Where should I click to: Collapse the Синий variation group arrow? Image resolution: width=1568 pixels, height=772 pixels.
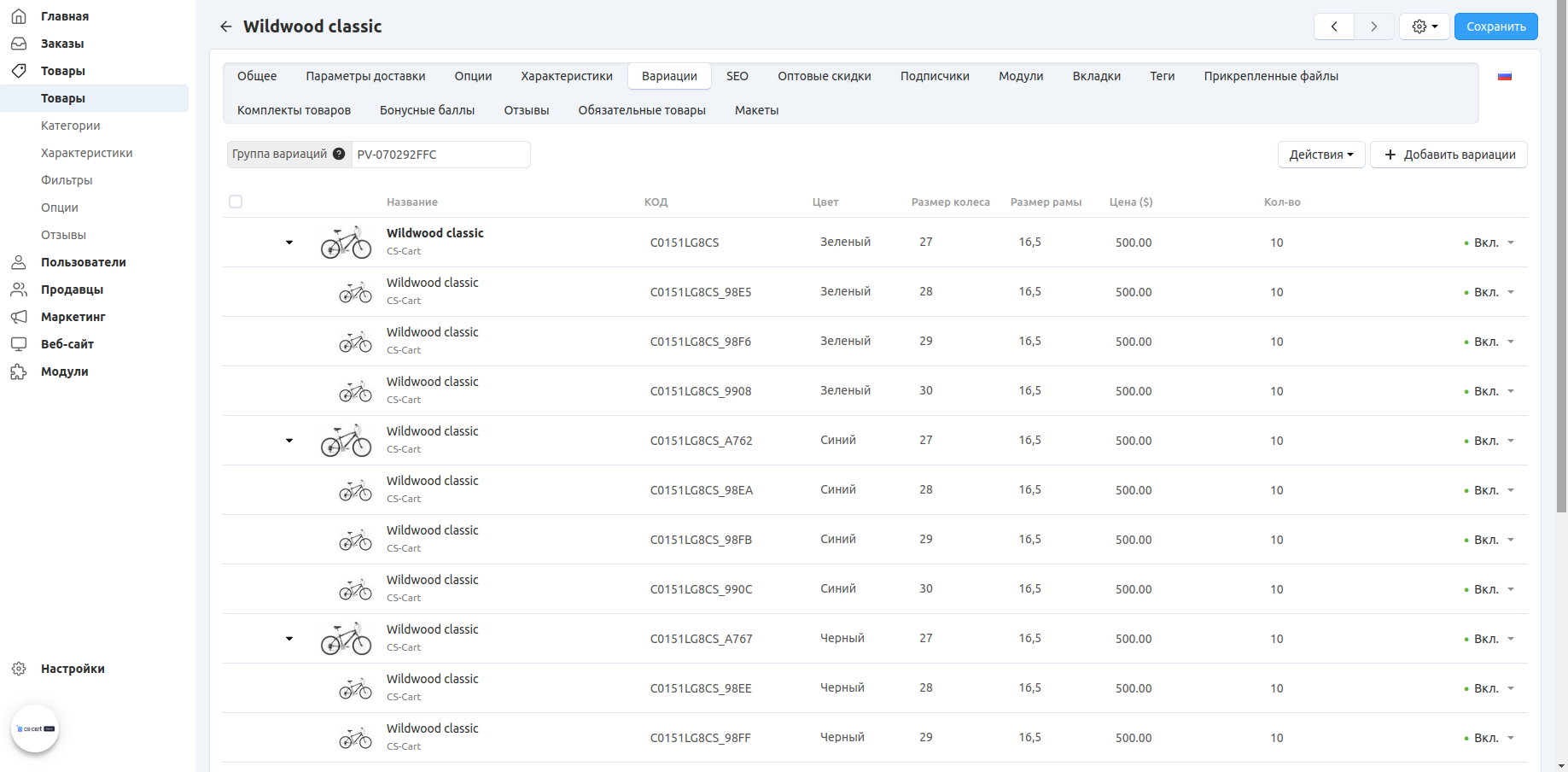(289, 441)
